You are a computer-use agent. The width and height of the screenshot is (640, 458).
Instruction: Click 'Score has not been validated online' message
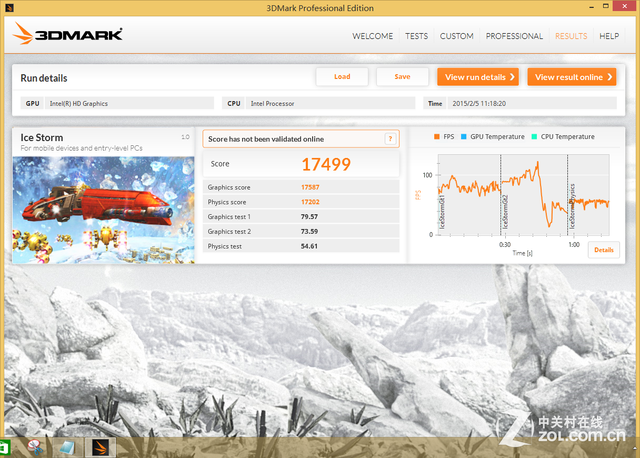click(x=266, y=139)
